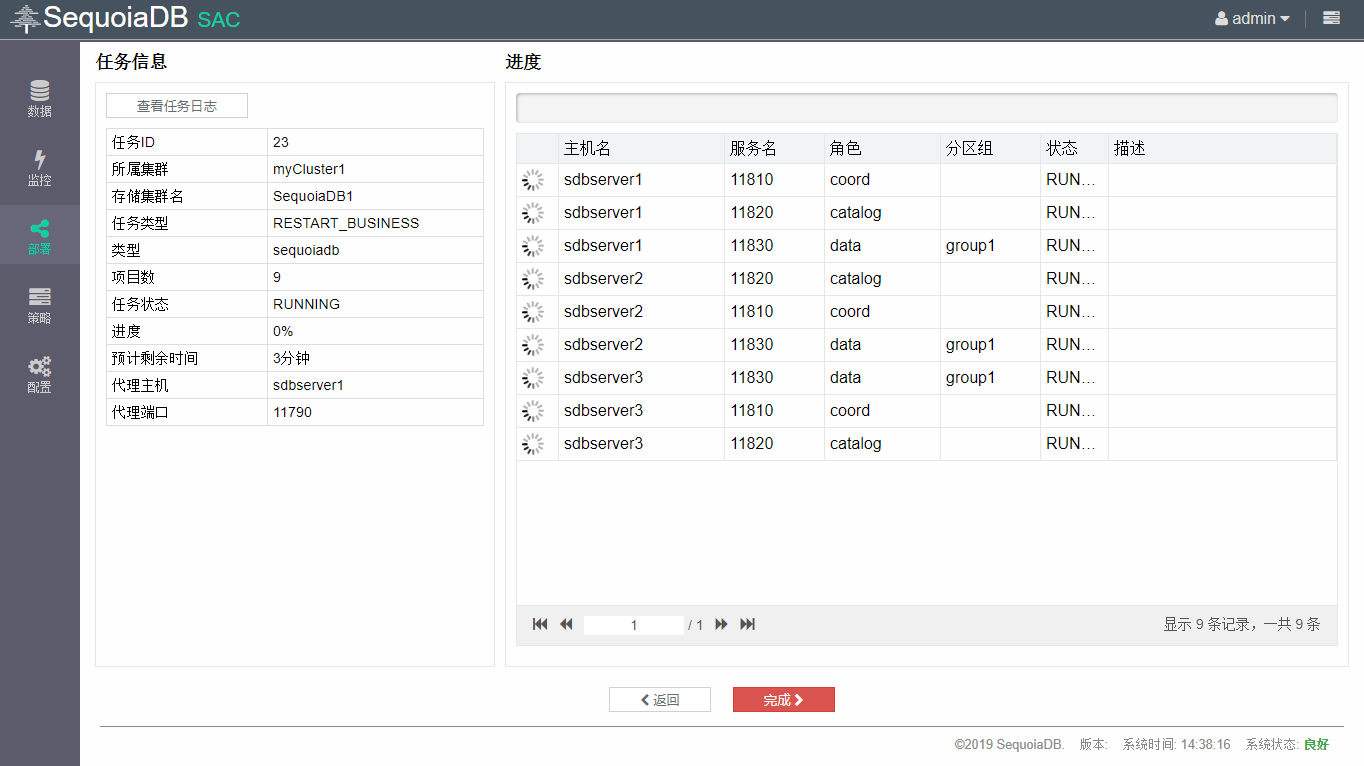
Task: Select data role in sdbserver3 row
Action: (x=845, y=378)
